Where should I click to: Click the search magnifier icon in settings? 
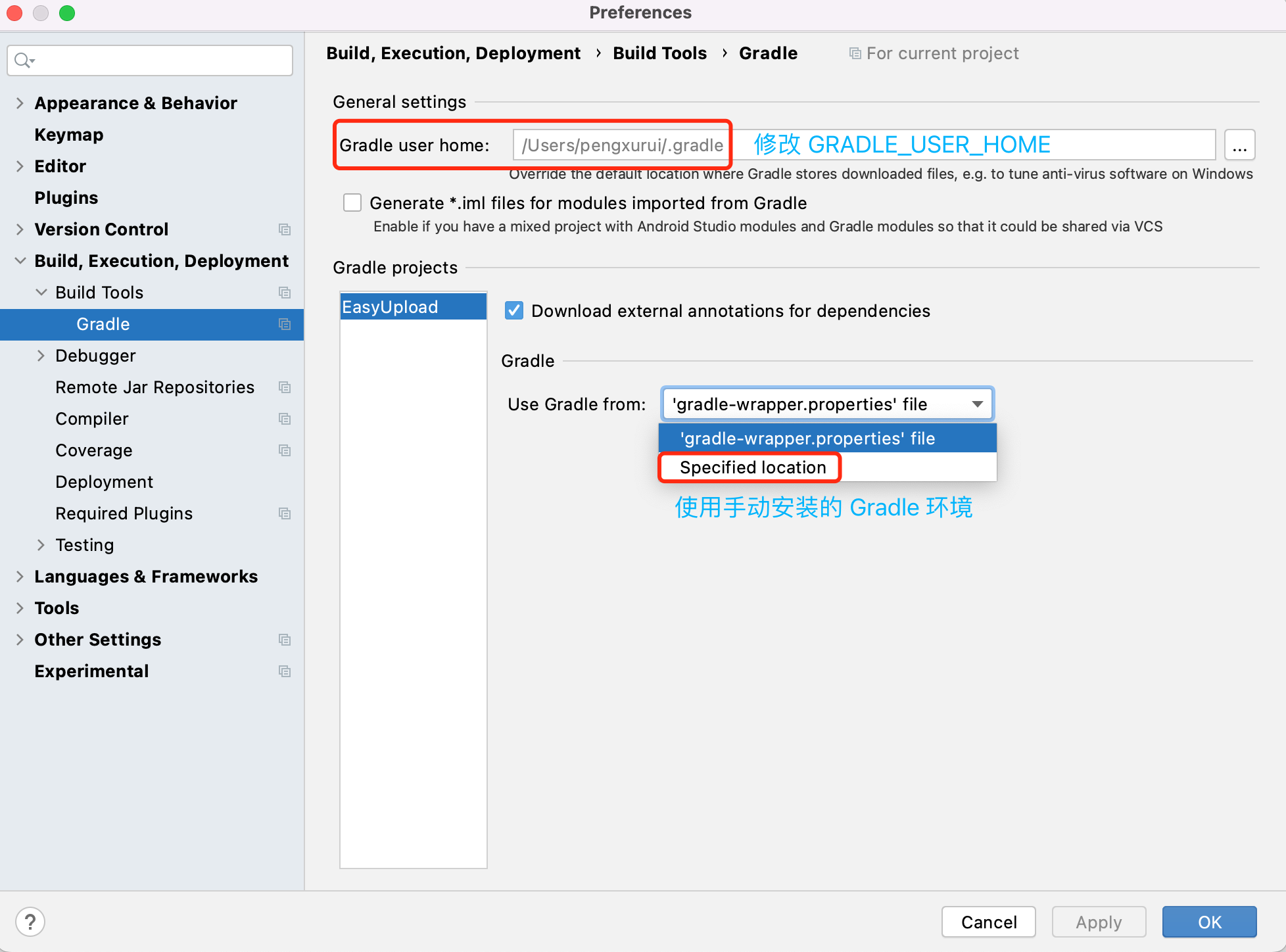(24, 60)
